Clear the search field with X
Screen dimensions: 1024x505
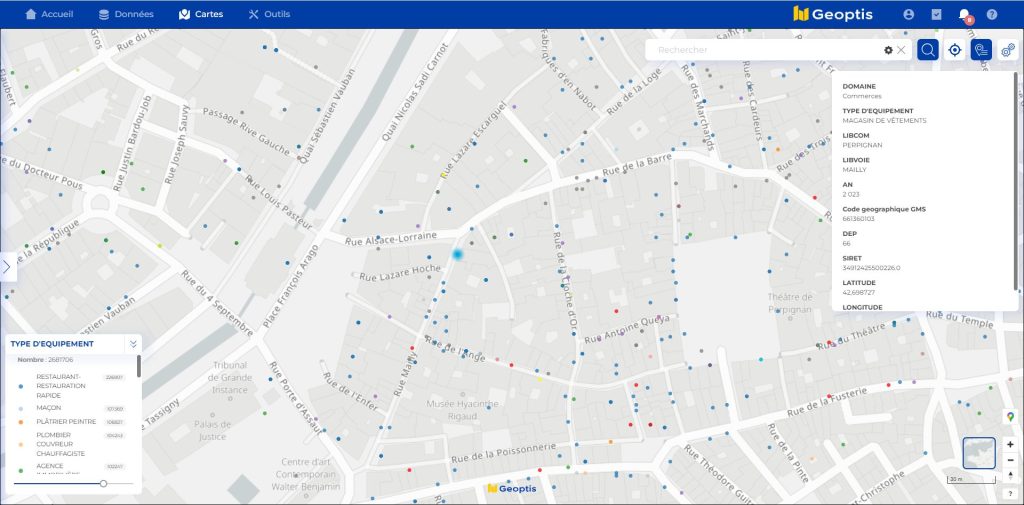901,50
